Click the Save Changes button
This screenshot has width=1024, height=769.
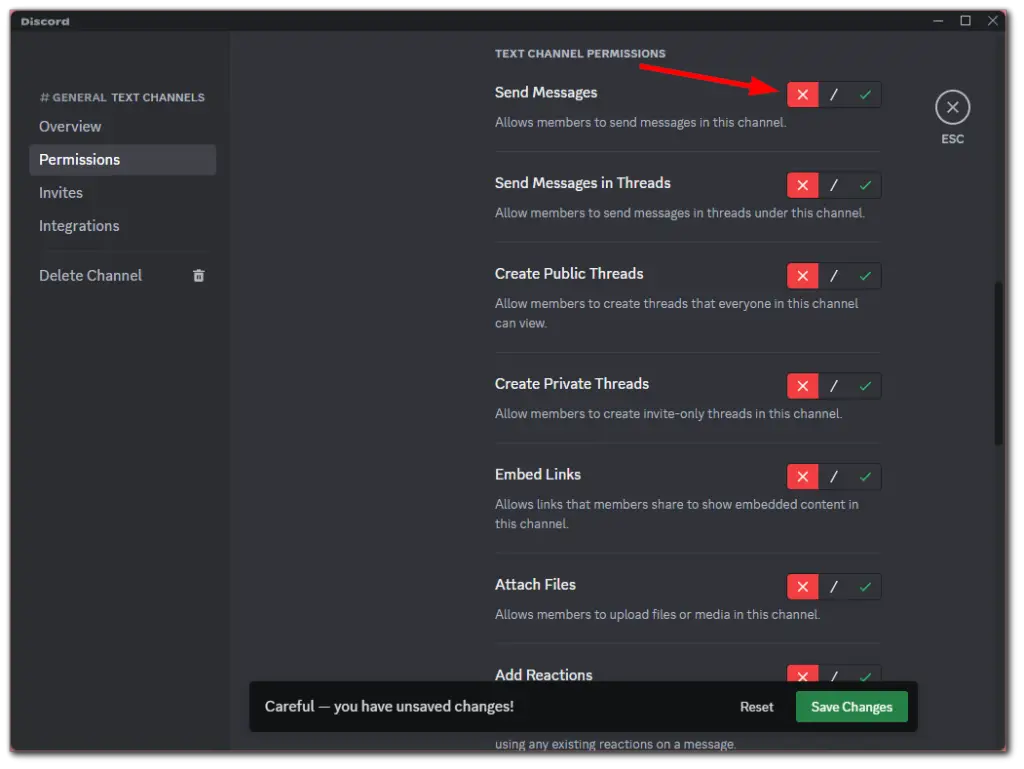click(x=851, y=706)
